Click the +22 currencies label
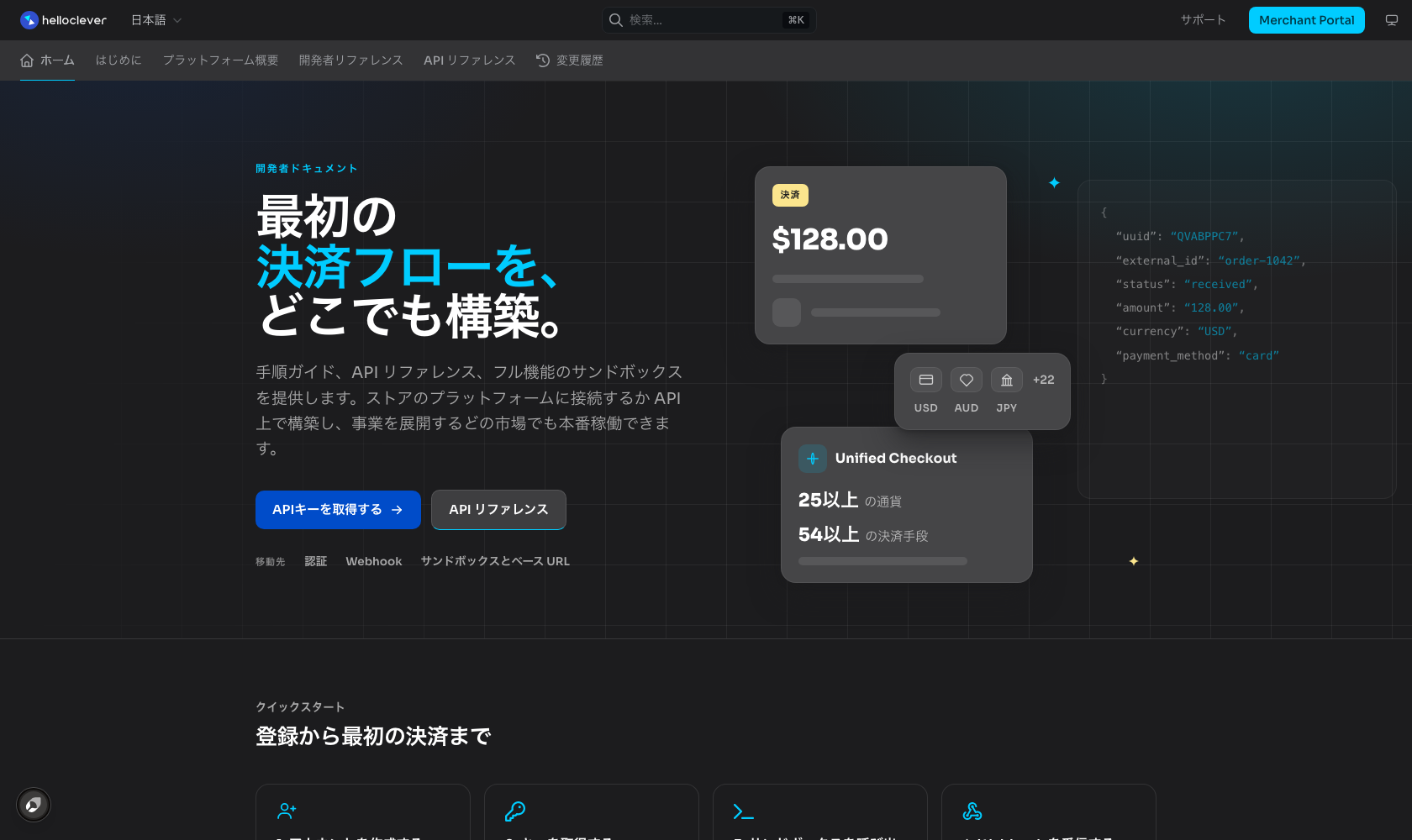Image resolution: width=1412 pixels, height=840 pixels. 1043,380
